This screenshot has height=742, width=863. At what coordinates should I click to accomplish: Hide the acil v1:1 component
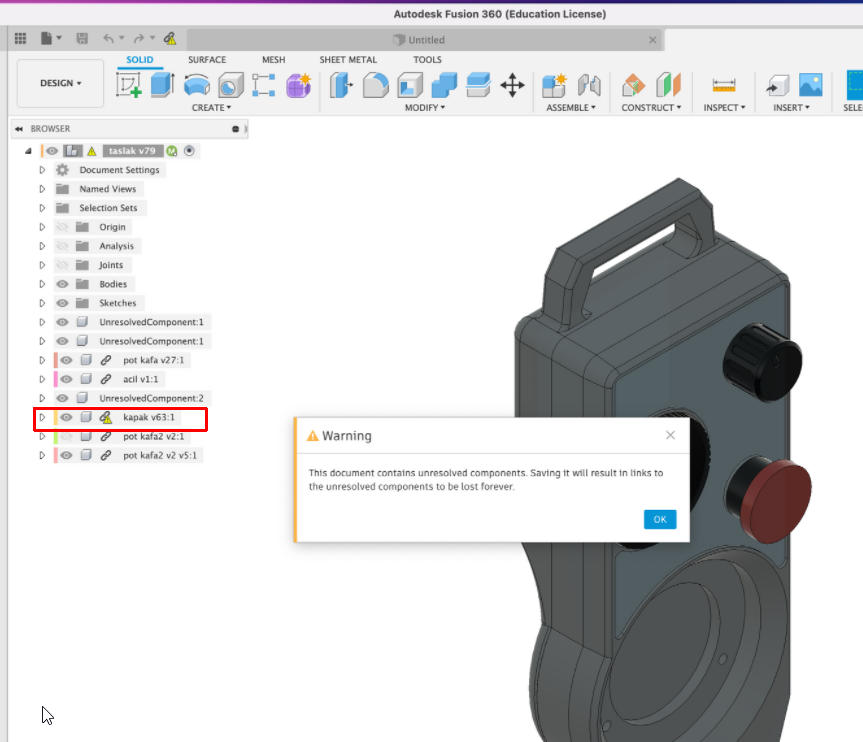coord(66,379)
